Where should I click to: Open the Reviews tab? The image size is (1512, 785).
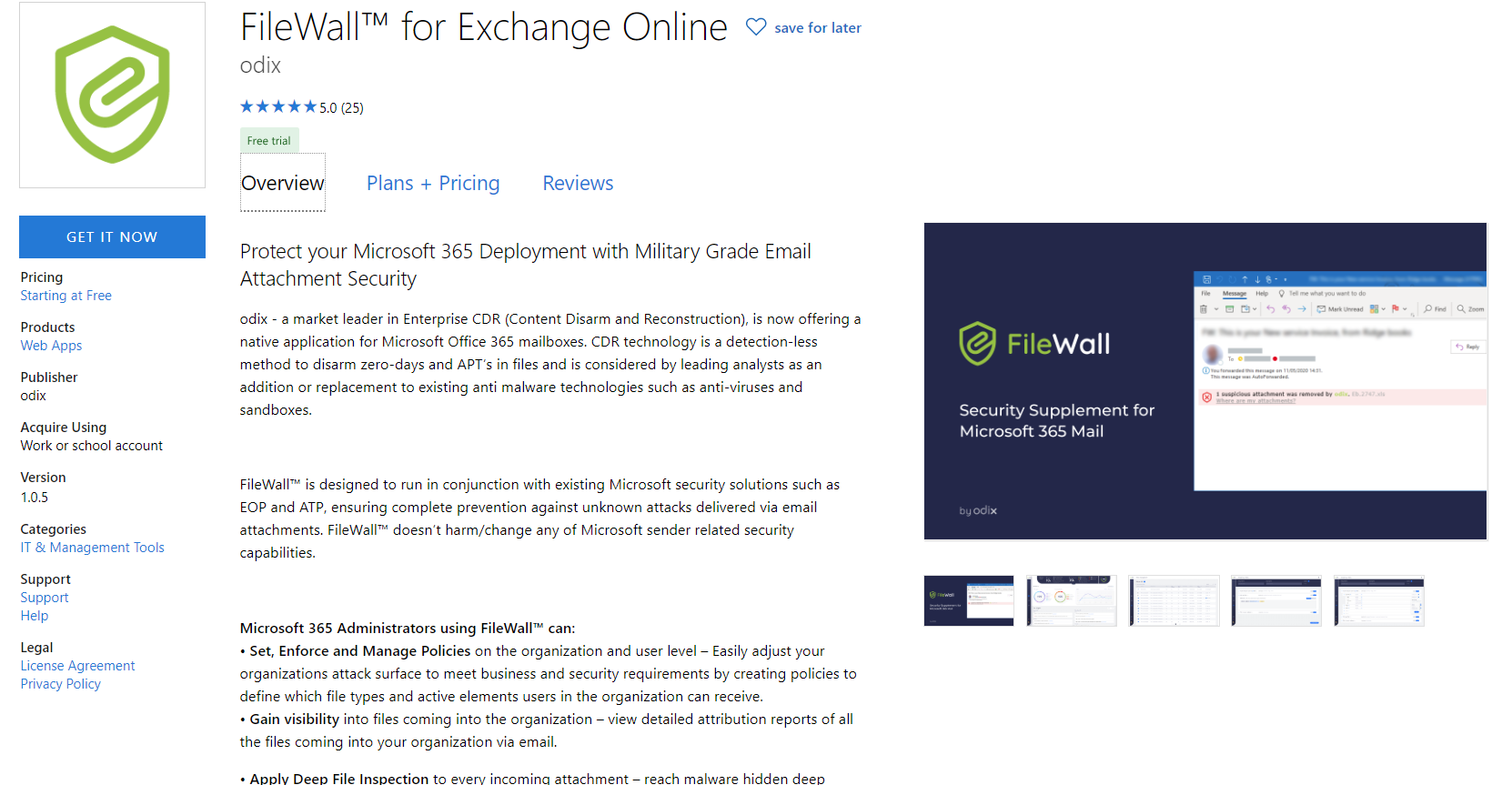click(x=578, y=183)
